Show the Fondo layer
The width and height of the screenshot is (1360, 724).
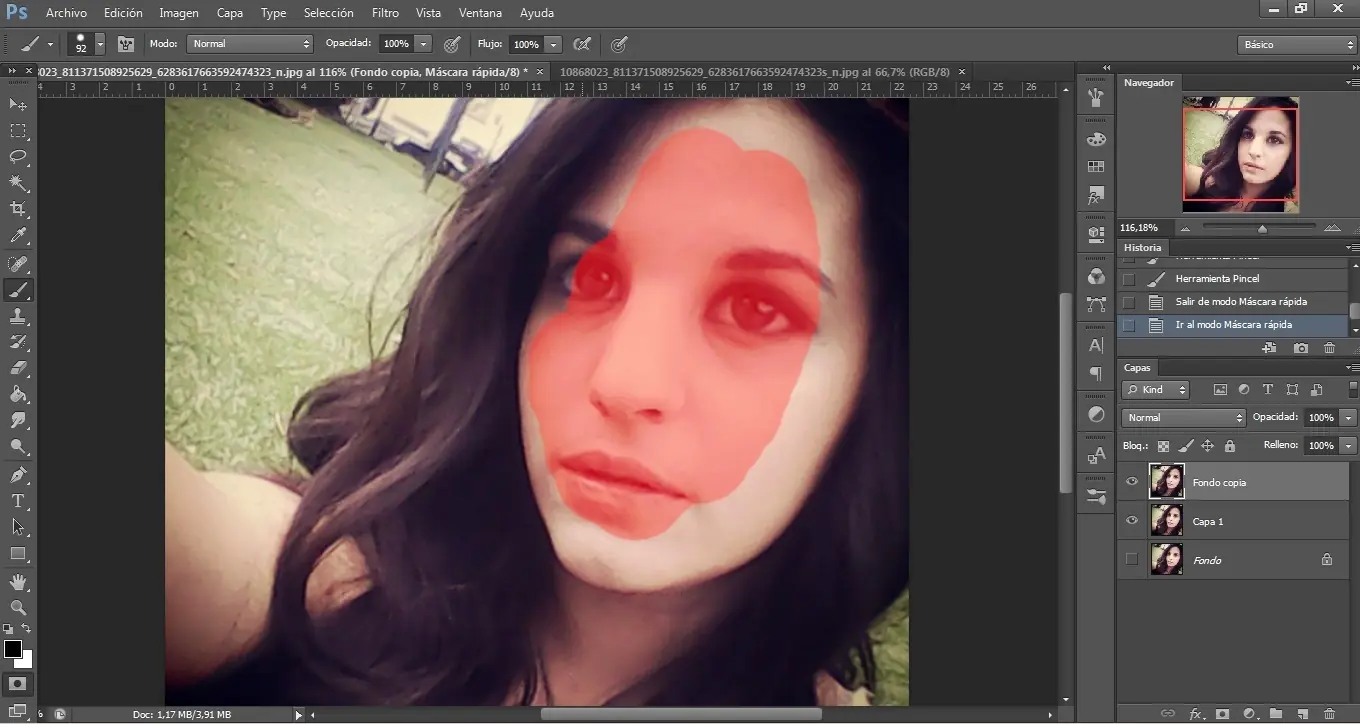[x=1132, y=560]
